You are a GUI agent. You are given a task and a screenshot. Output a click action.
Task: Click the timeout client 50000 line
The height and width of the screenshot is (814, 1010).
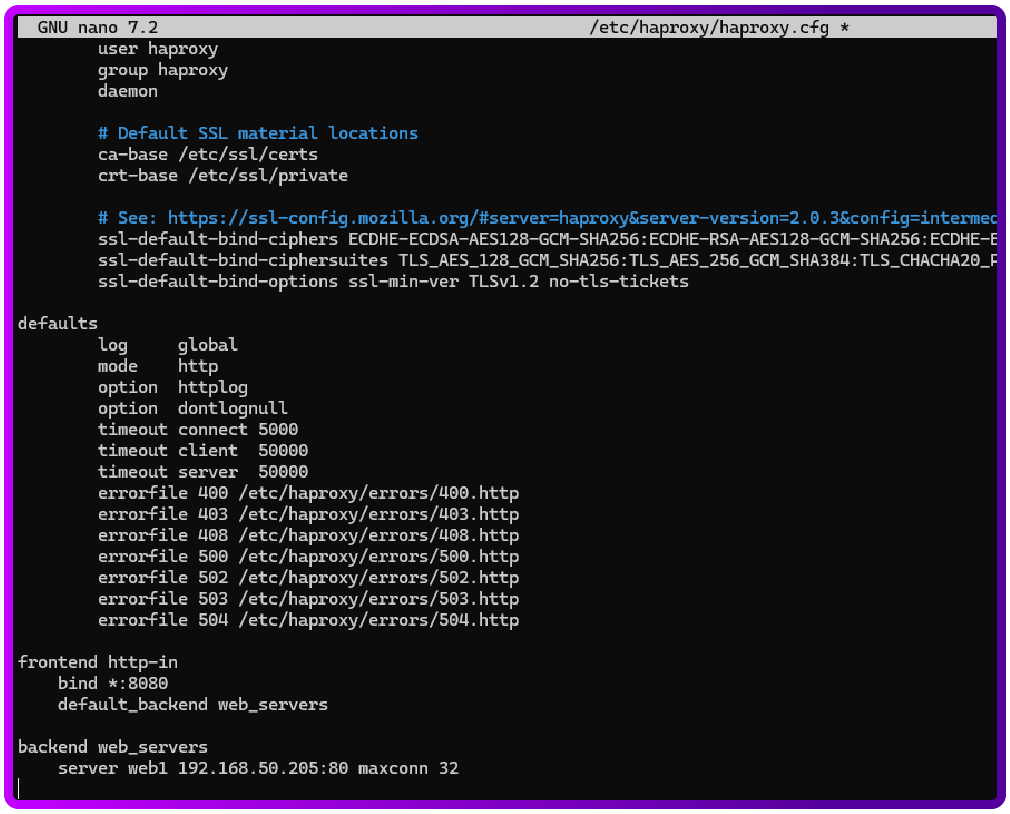click(x=200, y=450)
